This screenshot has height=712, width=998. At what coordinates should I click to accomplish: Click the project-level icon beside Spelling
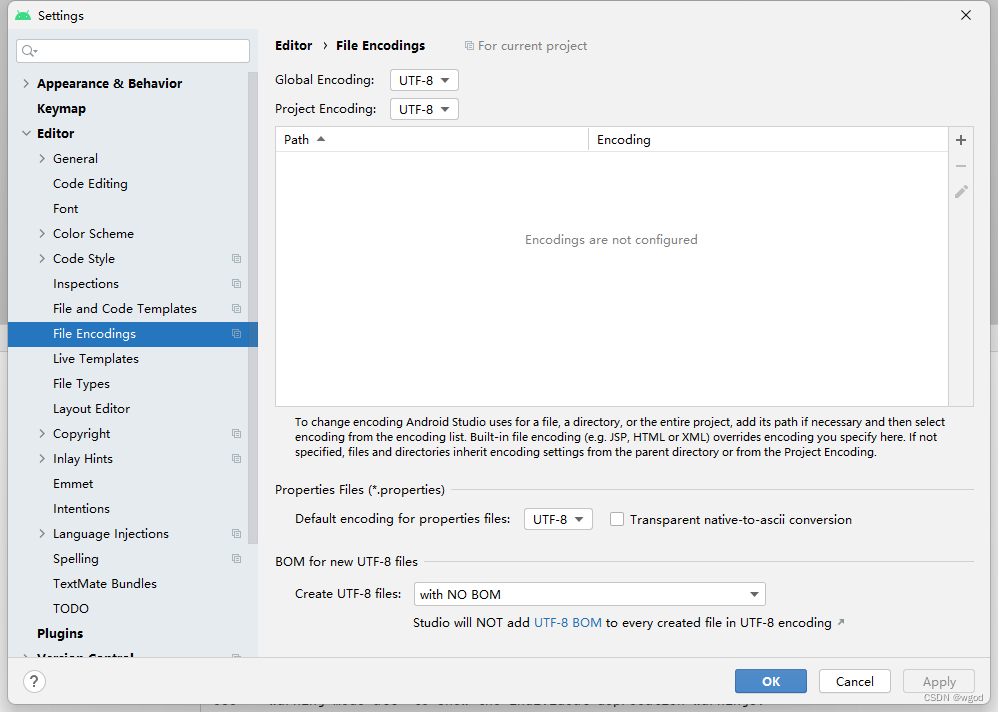pos(236,558)
